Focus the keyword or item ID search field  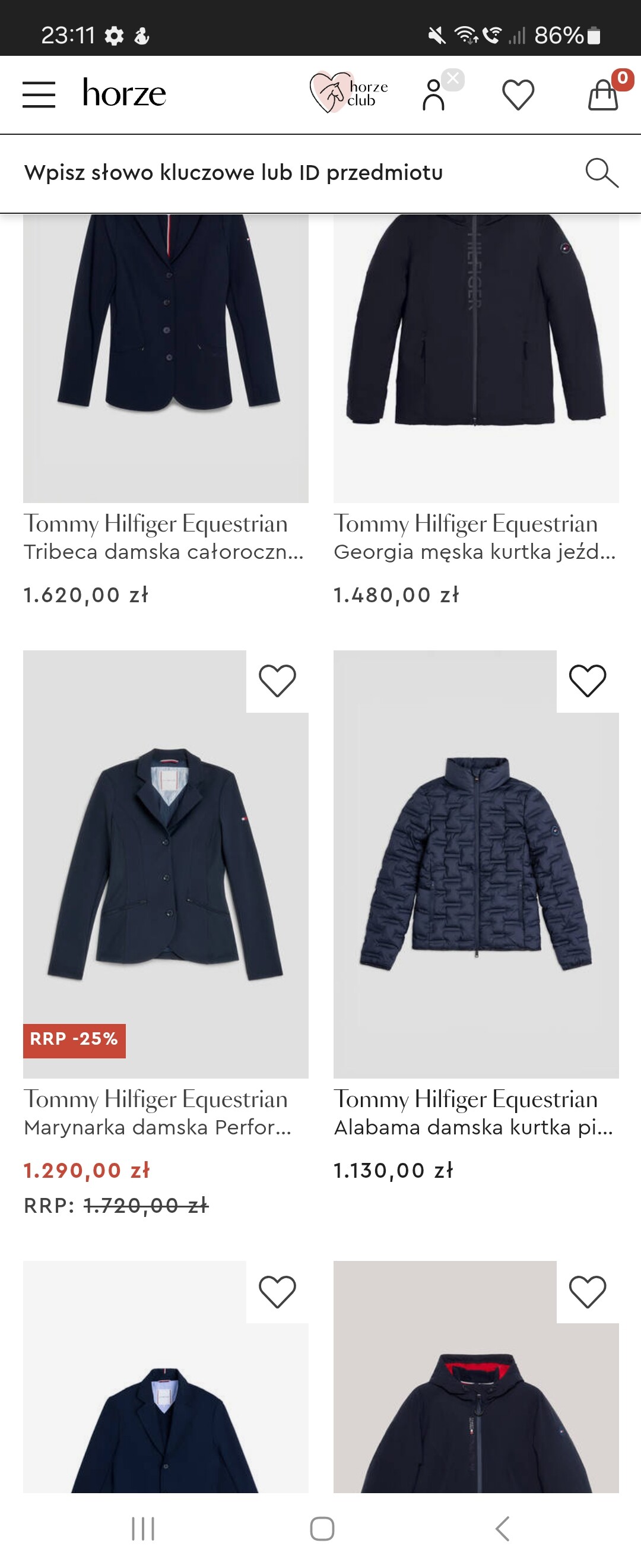[292, 173]
